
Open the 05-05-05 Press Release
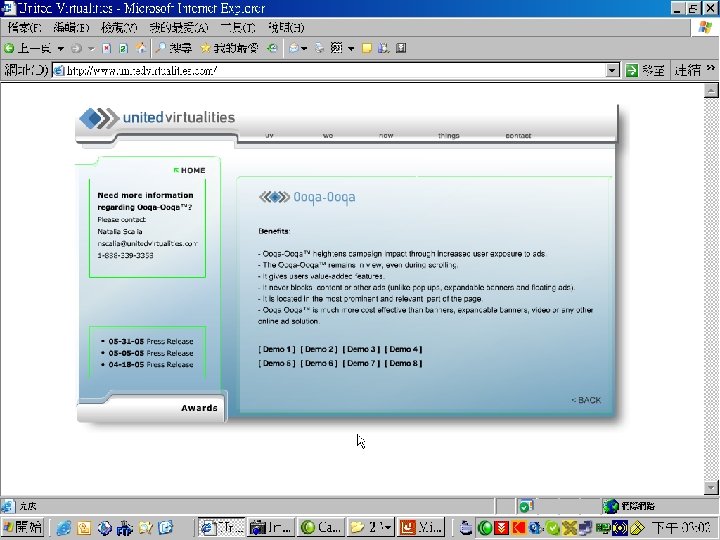(151, 353)
